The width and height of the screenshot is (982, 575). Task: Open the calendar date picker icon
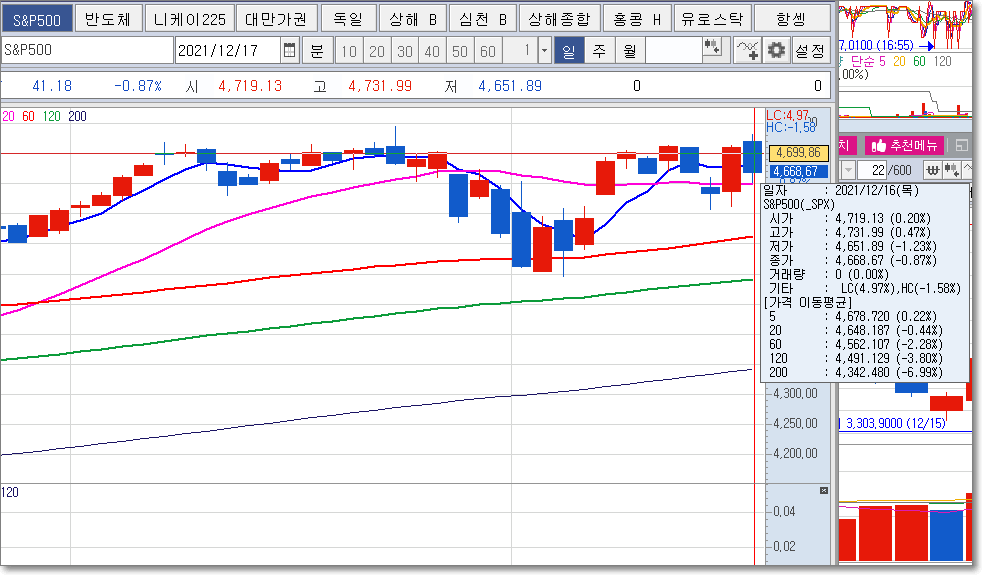point(289,50)
